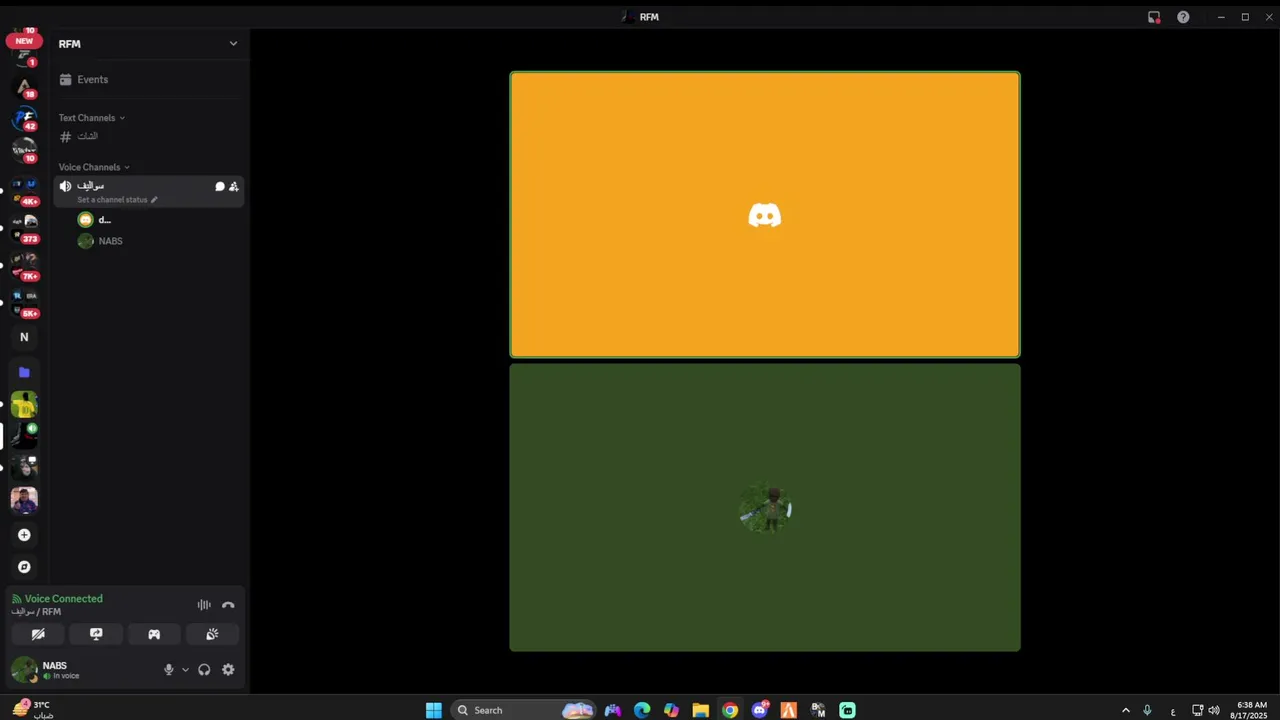This screenshot has width=1280, height=720.
Task: Select the orange Discord-logo video tile
Action: click(765, 214)
